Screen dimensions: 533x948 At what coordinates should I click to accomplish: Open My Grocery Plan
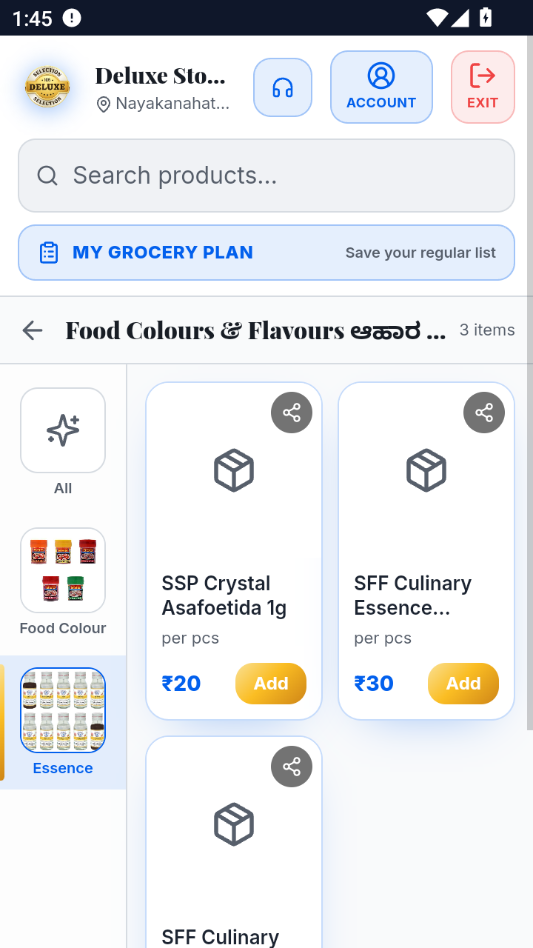point(266,253)
